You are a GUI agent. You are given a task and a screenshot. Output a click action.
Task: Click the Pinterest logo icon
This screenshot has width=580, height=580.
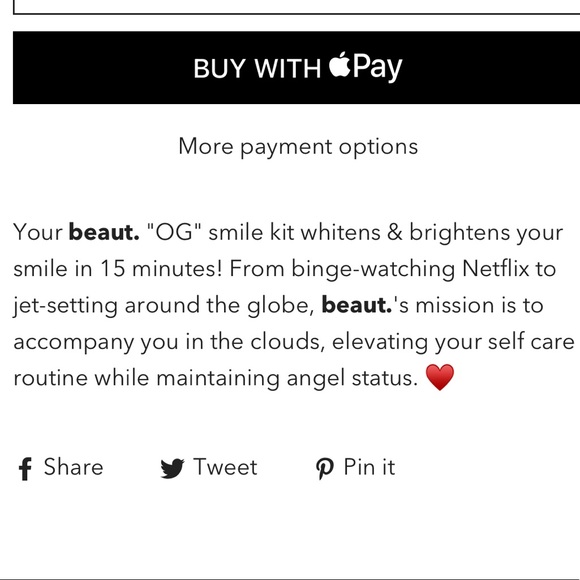tap(325, 469)
